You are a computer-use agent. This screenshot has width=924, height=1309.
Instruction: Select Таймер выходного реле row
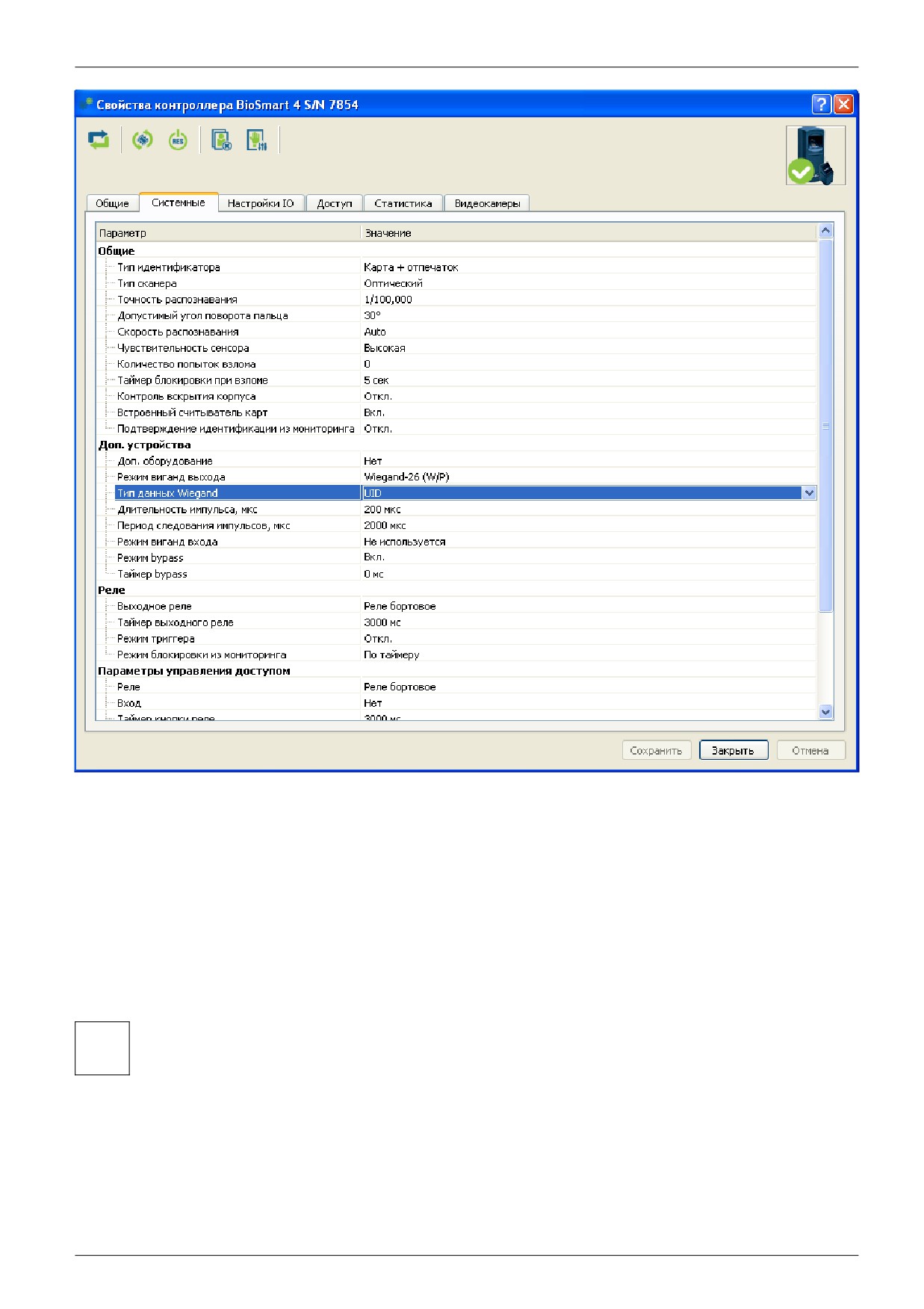(456, 622)
